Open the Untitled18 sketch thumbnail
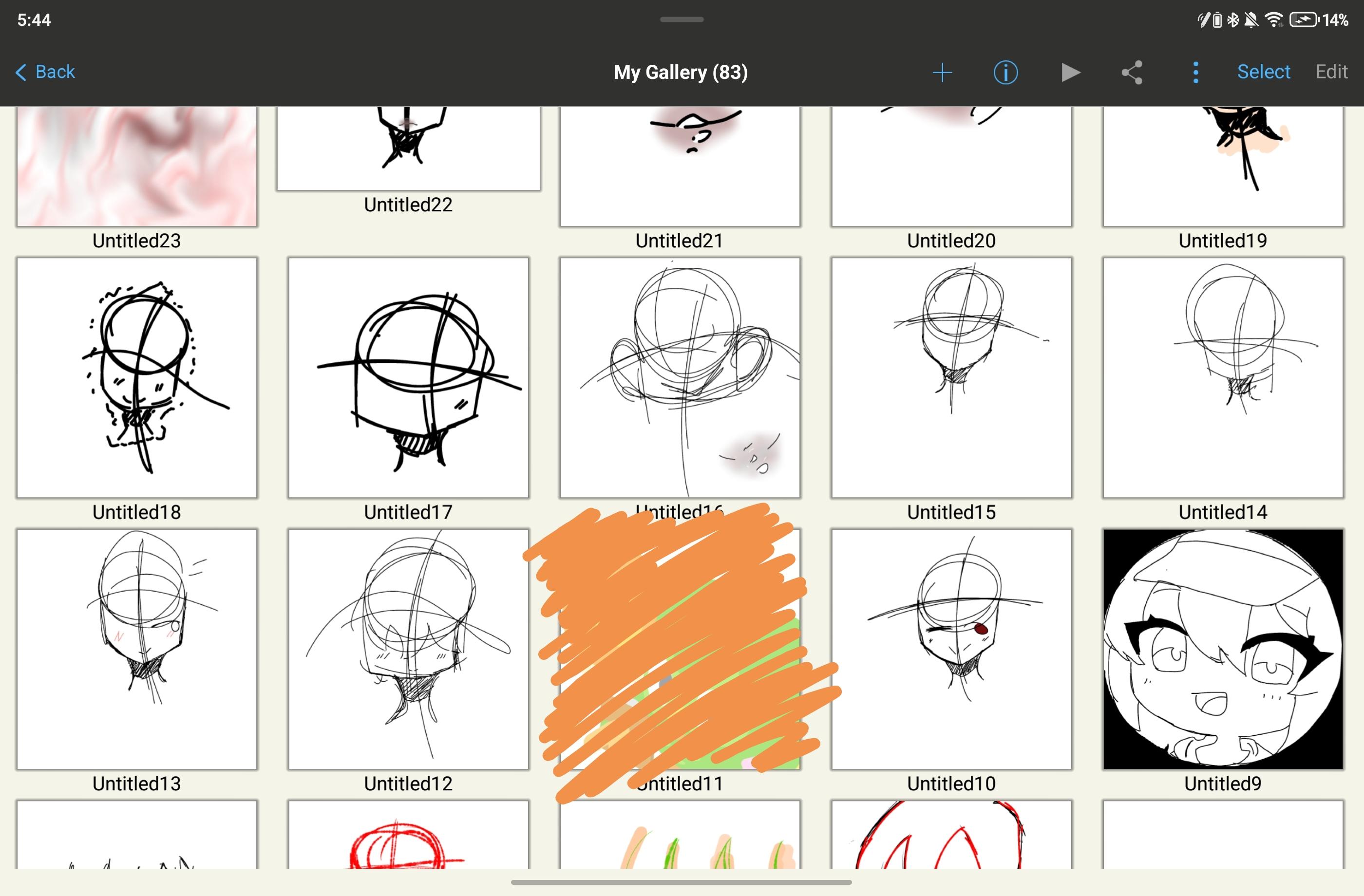1364x896 pixels. point(137,377)
